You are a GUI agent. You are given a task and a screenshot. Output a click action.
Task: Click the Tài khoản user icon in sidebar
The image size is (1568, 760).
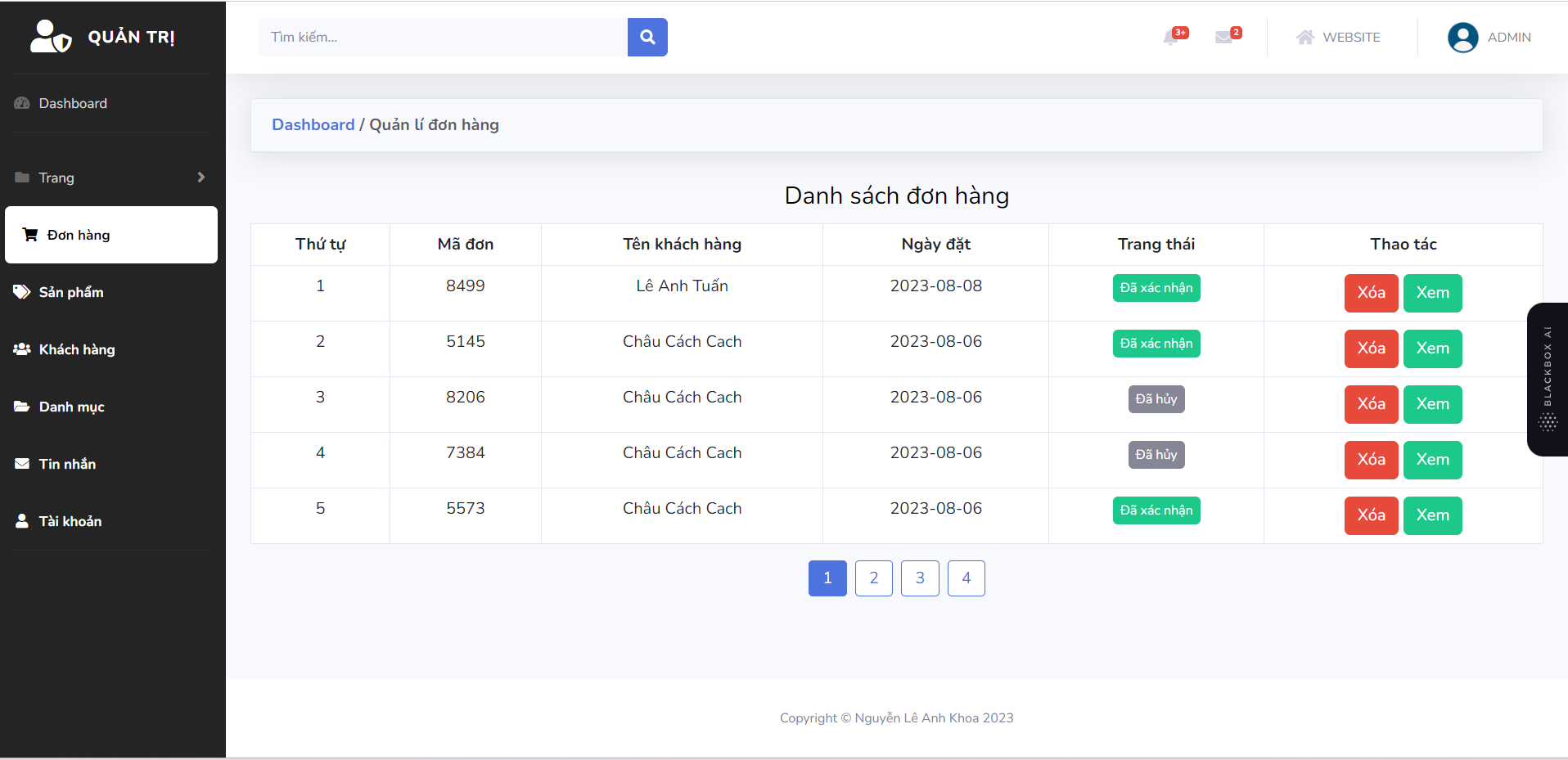pyautogui.click(x=22, y=521)
